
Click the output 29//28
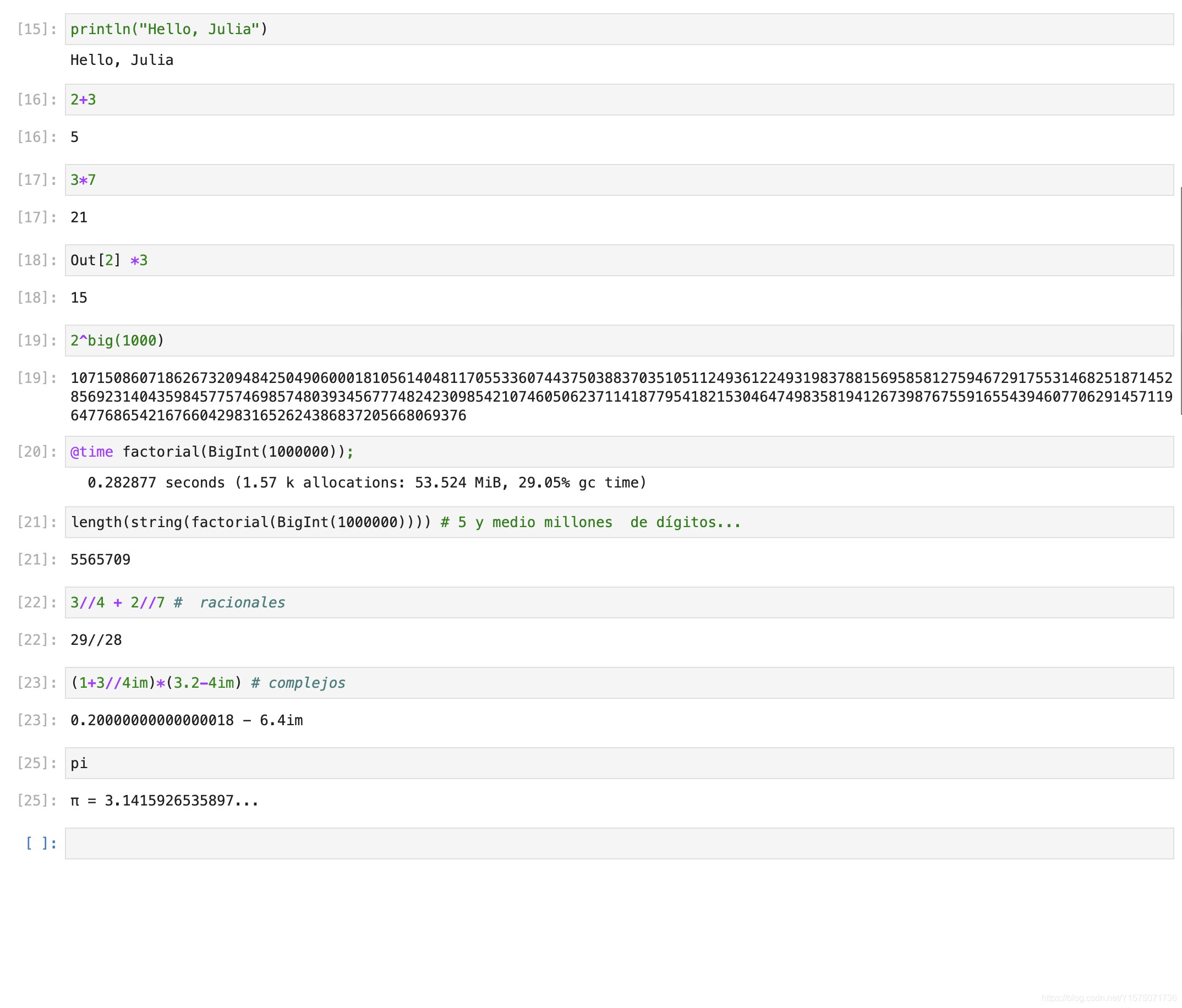click(96, 640)
